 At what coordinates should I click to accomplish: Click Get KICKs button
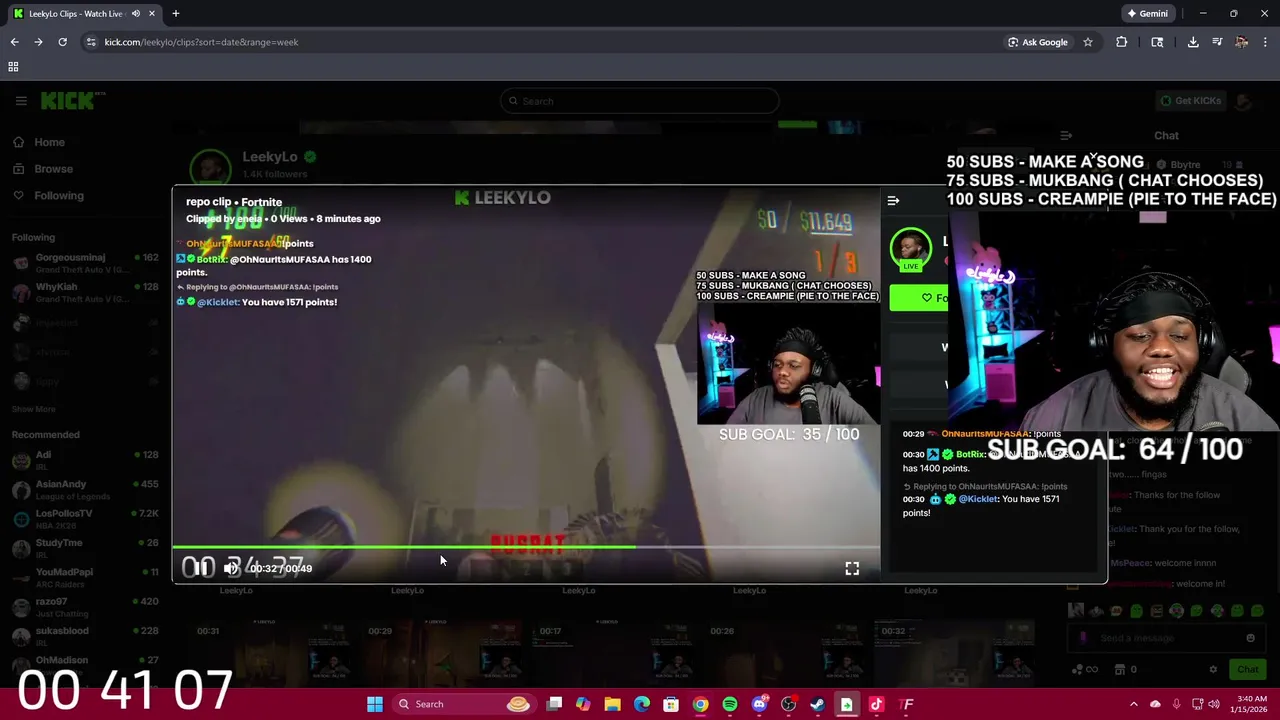point(1192,101)
